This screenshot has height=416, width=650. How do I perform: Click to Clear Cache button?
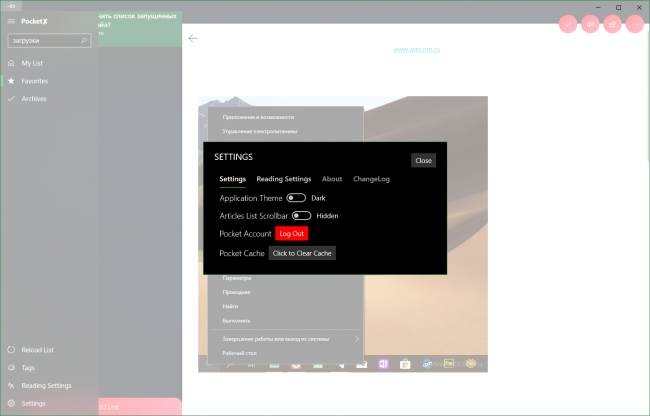[x=302, y=253]
